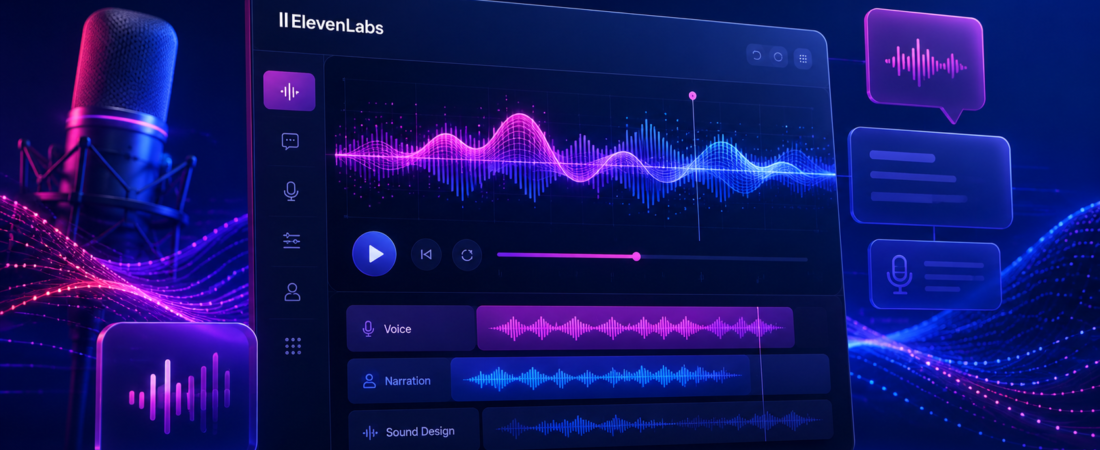Open the user profile sidebar icon
The image size is (1100, 450).
[x=293, y=292]
